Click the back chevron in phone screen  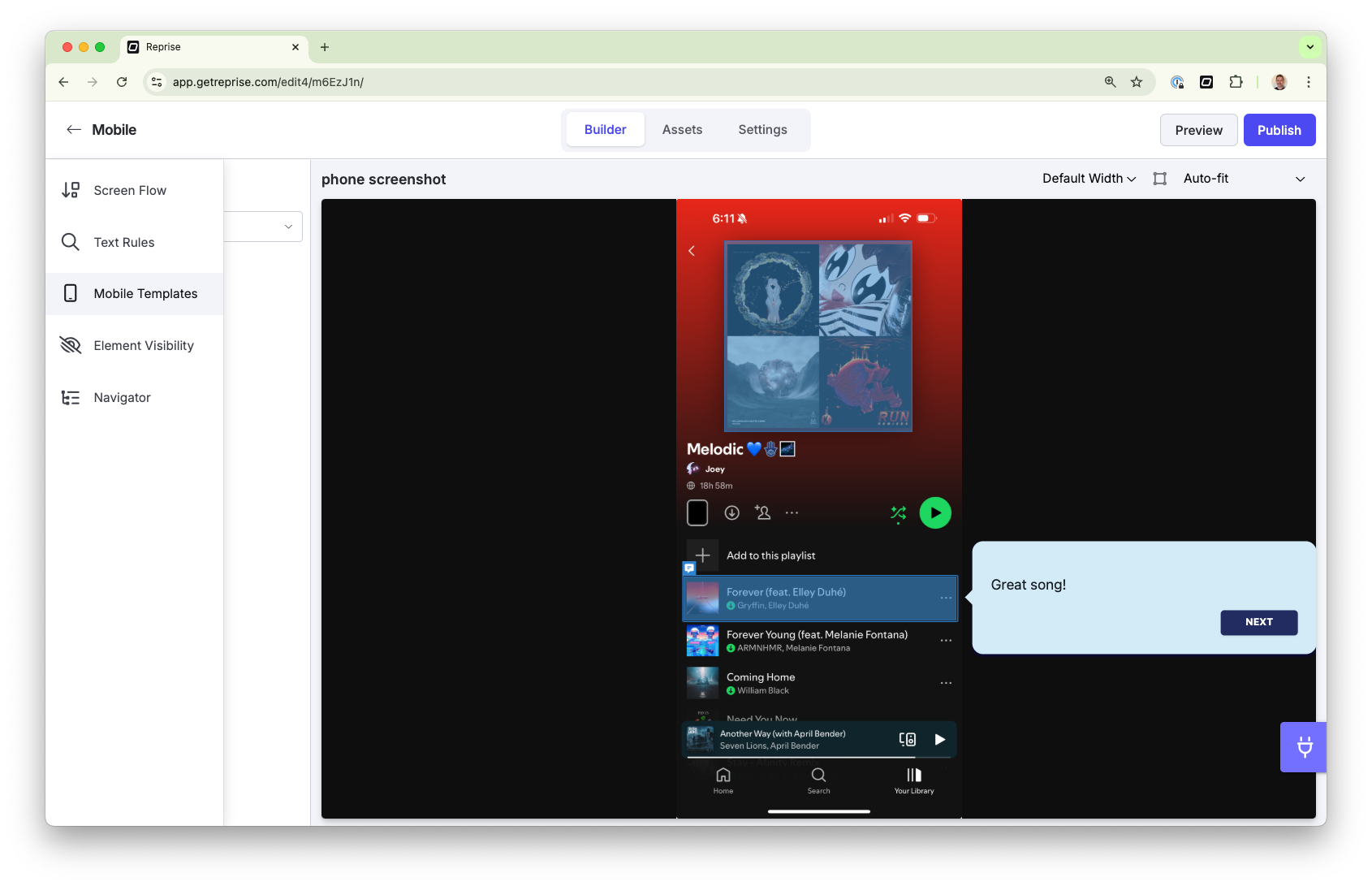pyautogui.click(x=692, y=251)
